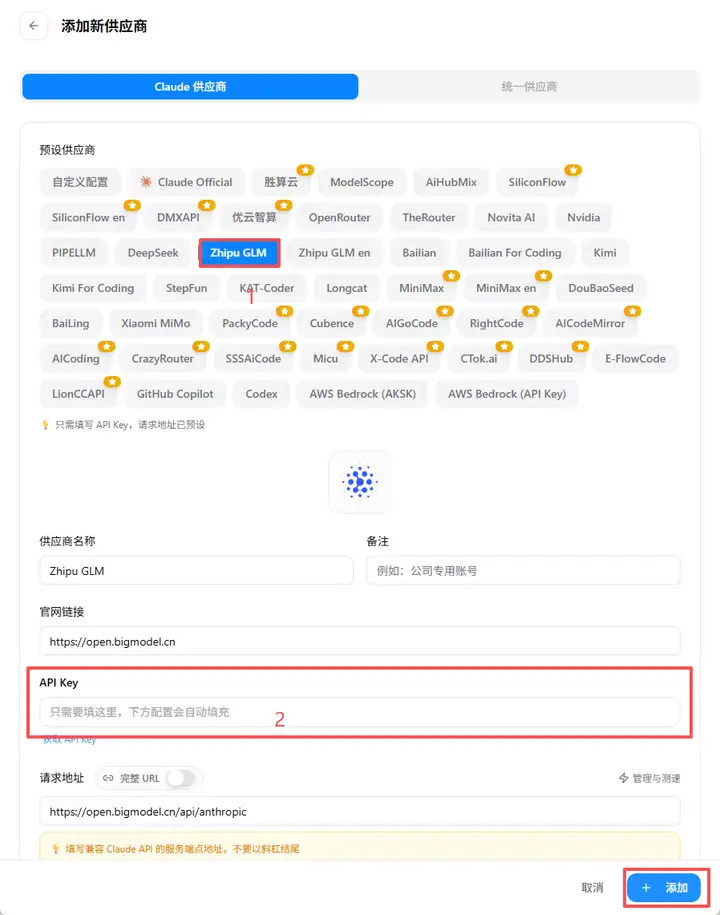Screen dimensions: 720x915
Task: Pick the X-Code API preset
Action: [399, 359]
